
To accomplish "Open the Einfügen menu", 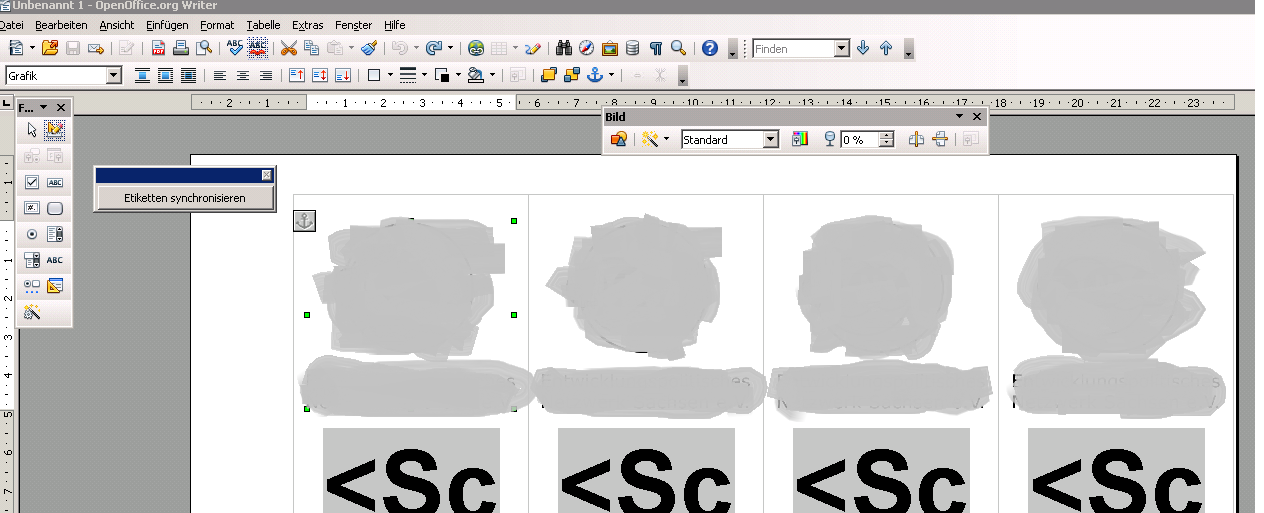I will pos(166,25).
